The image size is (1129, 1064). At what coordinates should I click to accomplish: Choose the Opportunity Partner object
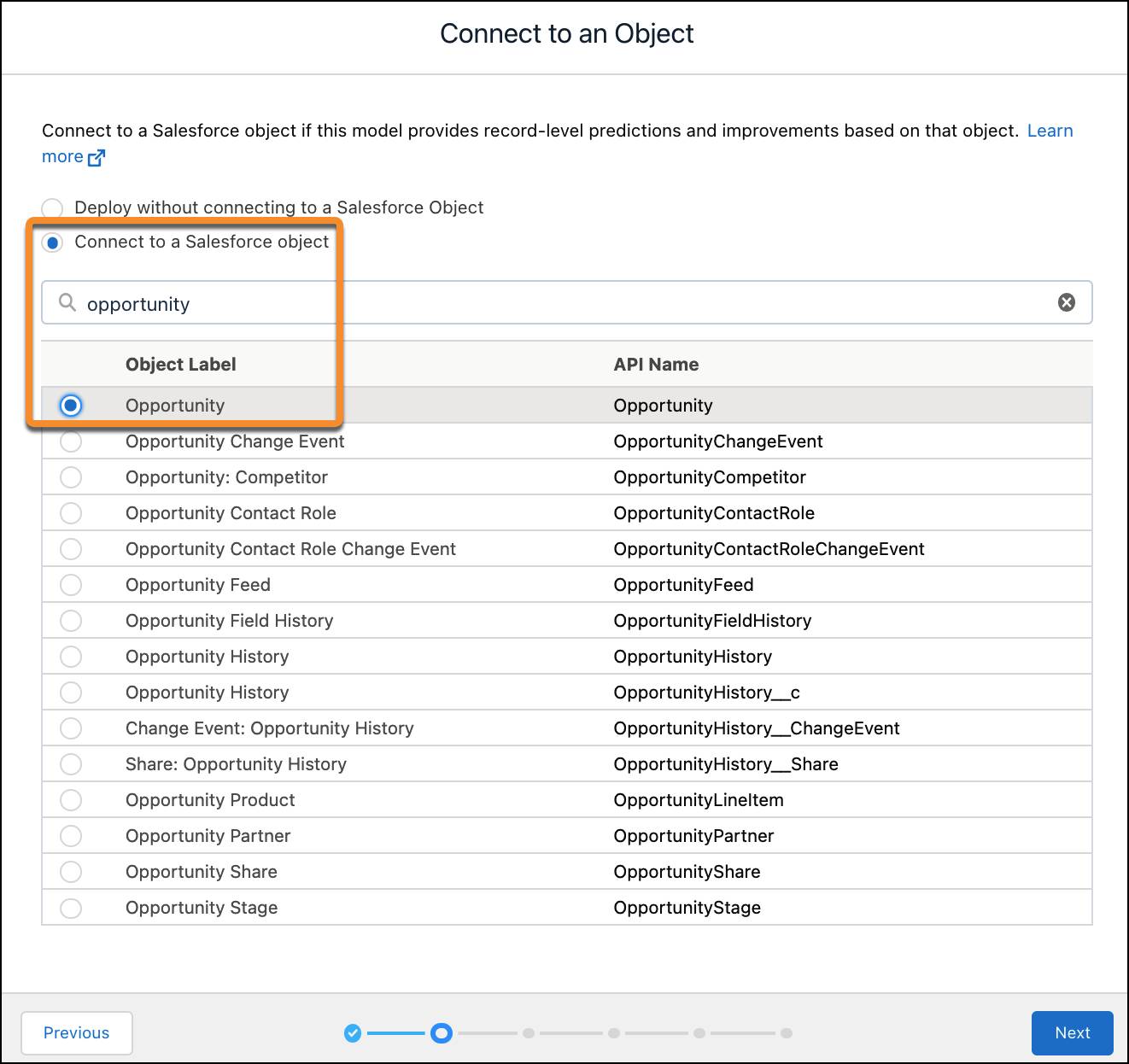point(71,835)
